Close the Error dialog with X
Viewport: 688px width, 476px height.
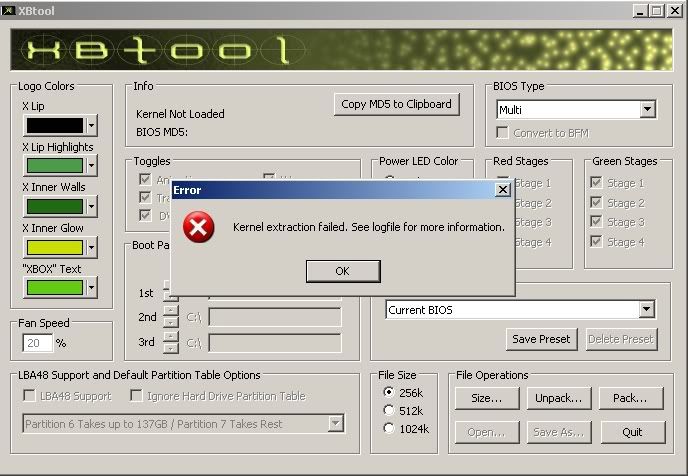point(503,189)
